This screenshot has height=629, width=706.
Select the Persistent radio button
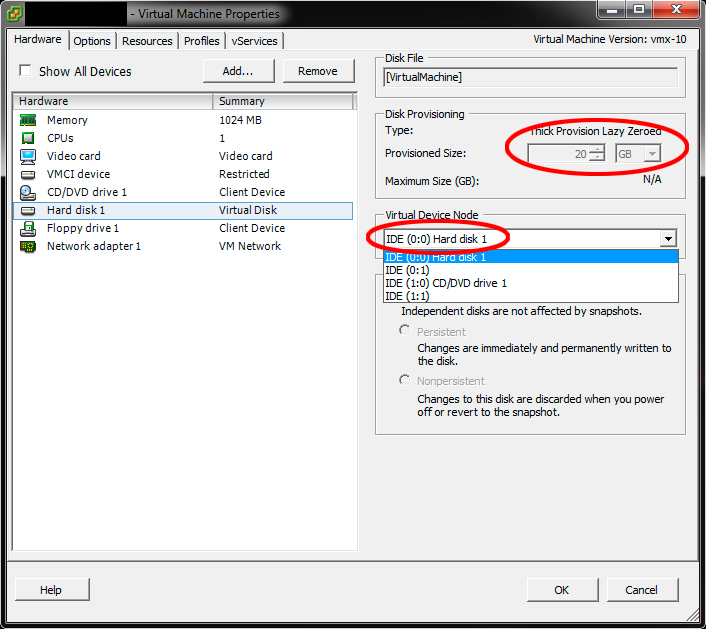(x=405, y=330)
